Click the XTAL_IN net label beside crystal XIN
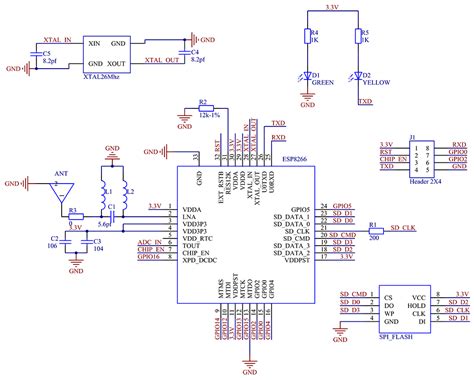Viewport: 474px width, 380px height. (x=57, y=40)
